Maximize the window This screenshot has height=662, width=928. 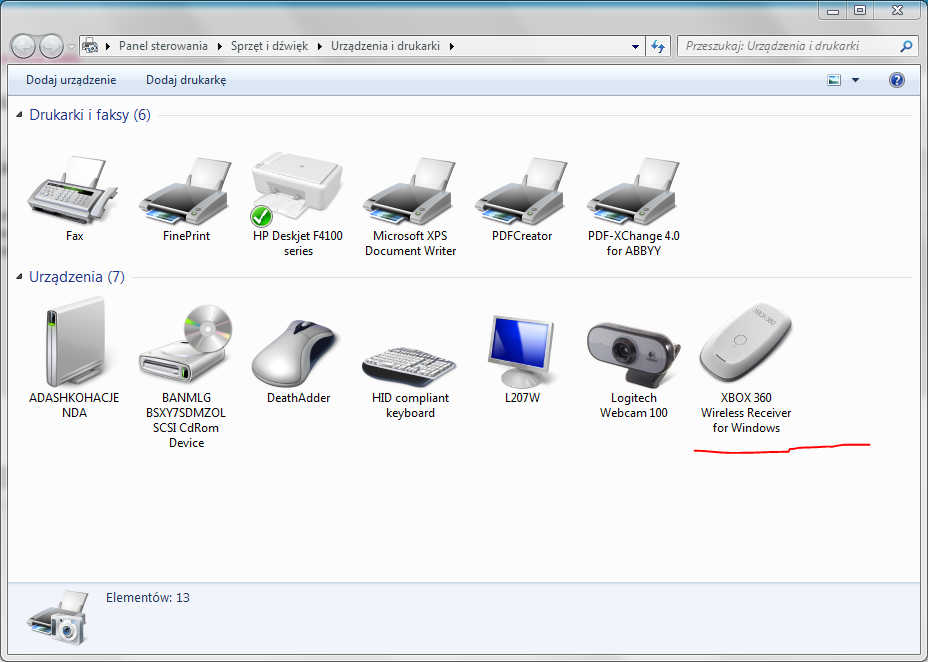(860, 11)
